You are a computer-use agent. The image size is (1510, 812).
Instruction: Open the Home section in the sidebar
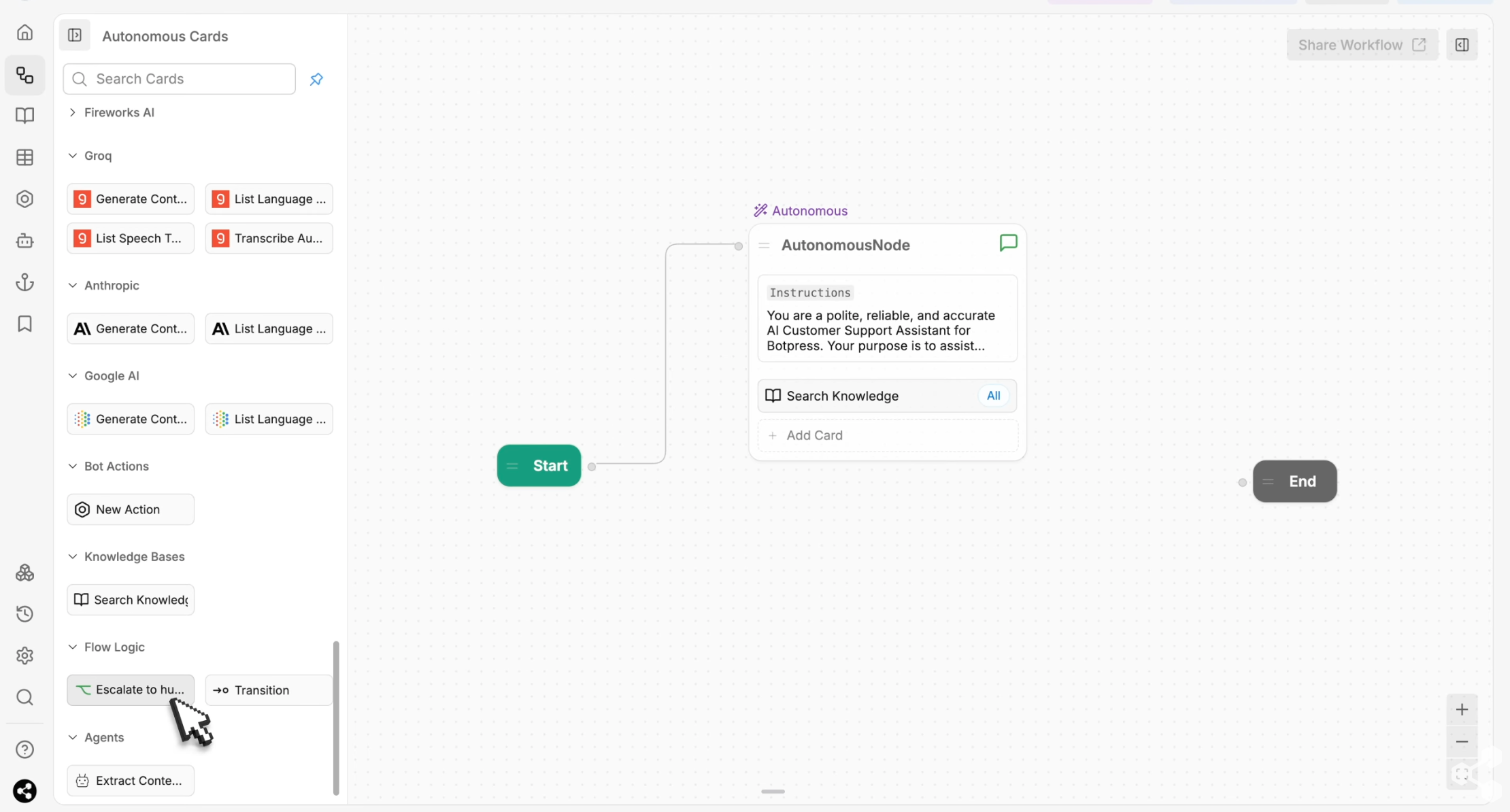24,32
